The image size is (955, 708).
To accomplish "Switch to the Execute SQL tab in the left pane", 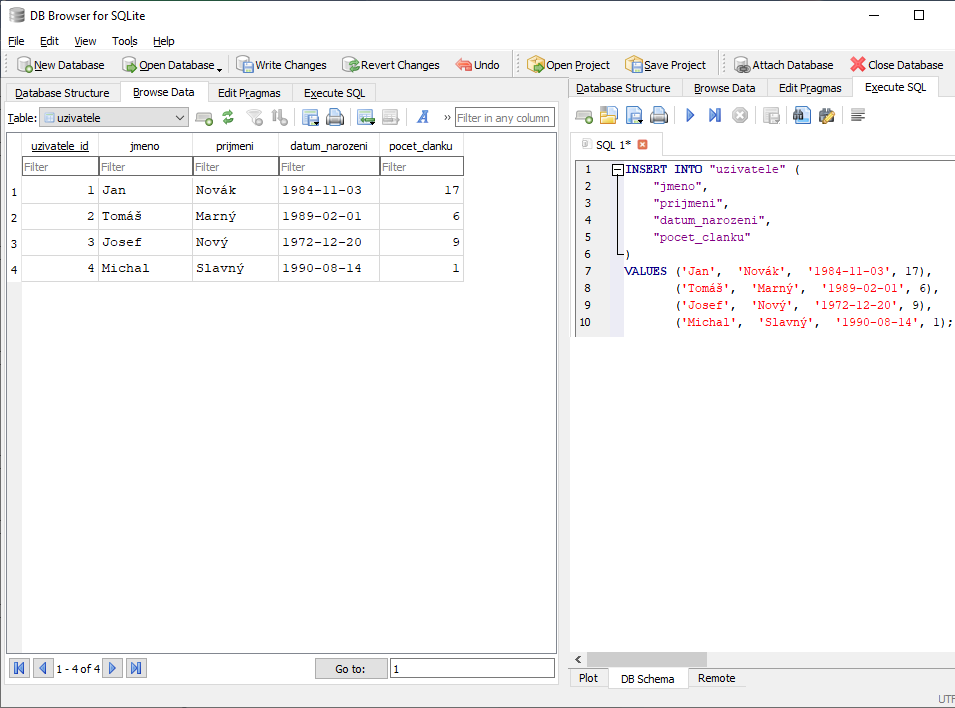I will click(x=334, y=93).
